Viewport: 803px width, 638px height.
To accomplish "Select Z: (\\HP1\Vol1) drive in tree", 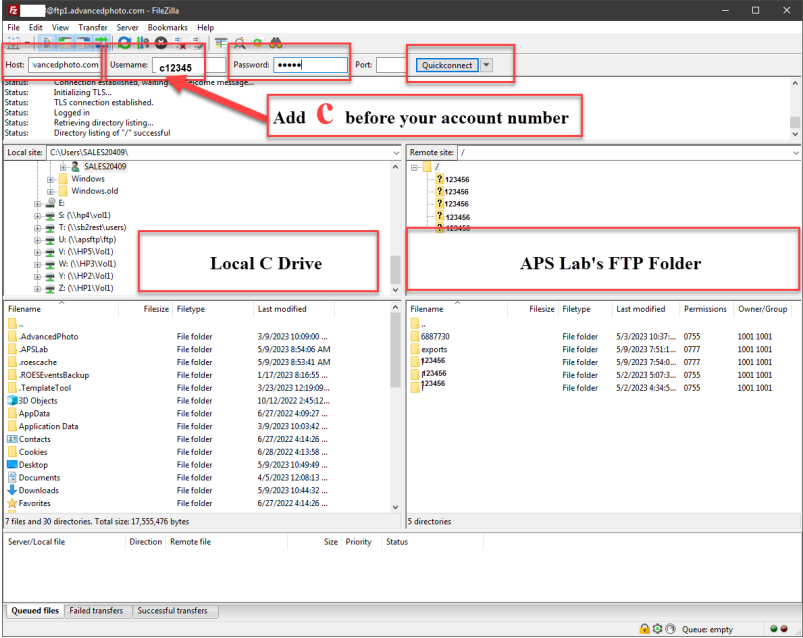I will [86, 288].
